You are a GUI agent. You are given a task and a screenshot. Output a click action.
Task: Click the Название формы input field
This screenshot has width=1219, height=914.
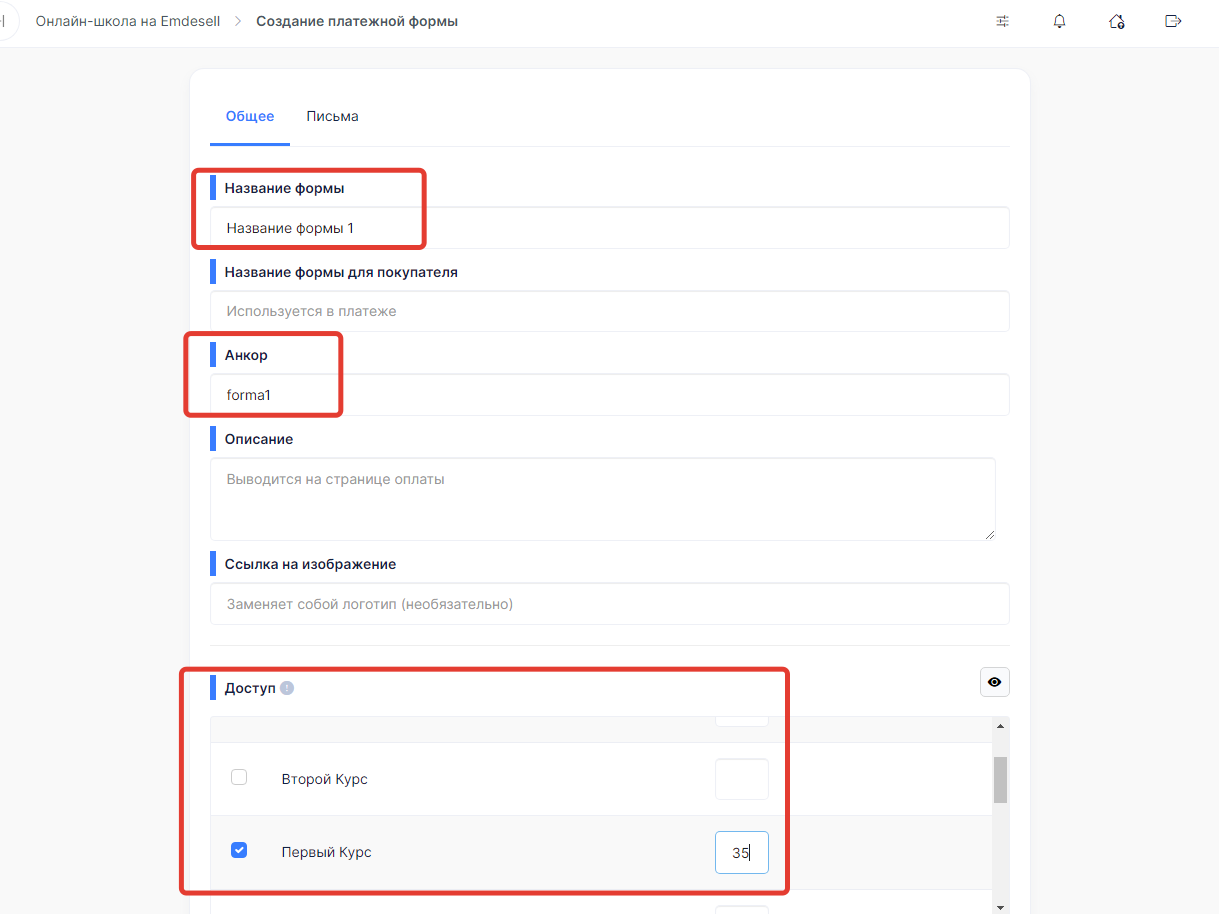pyautogui.click(x=609, y=228)
